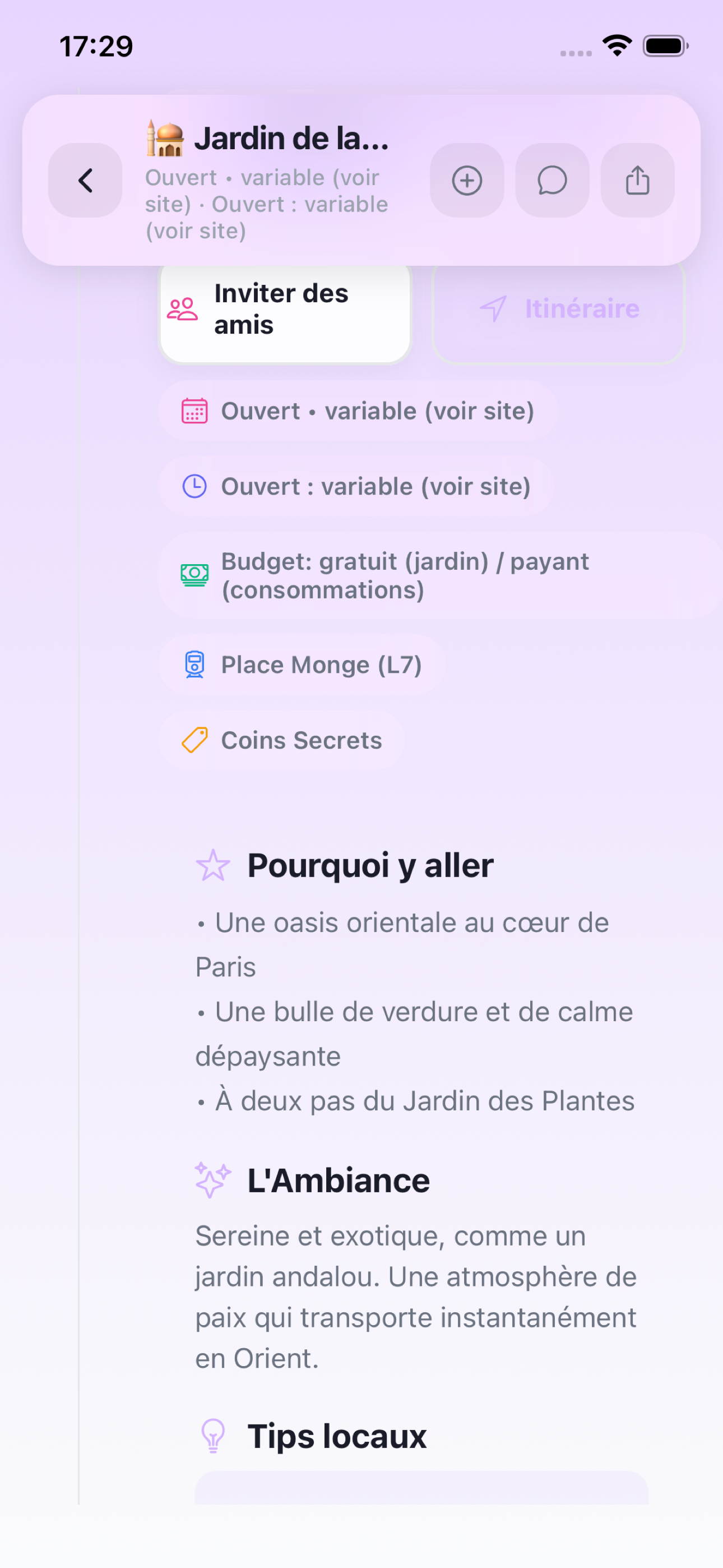Screen dimensions: 723x1568
Task: Tap the blue metro train icon
Action: (x=194, y=665)
